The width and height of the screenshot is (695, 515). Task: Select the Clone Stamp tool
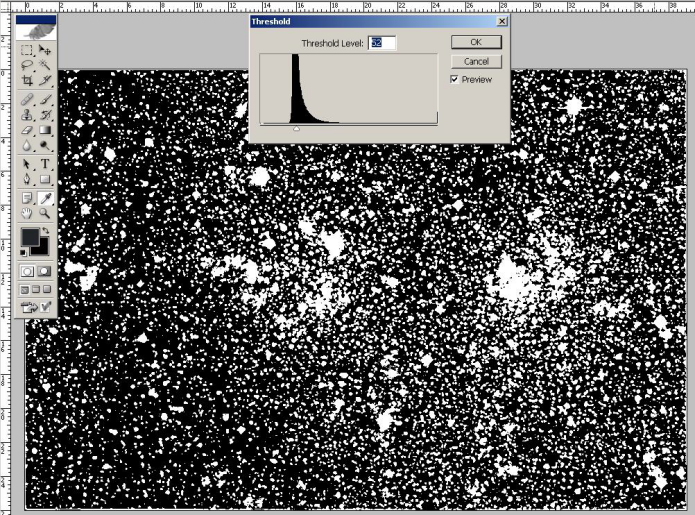coord(27,115)
